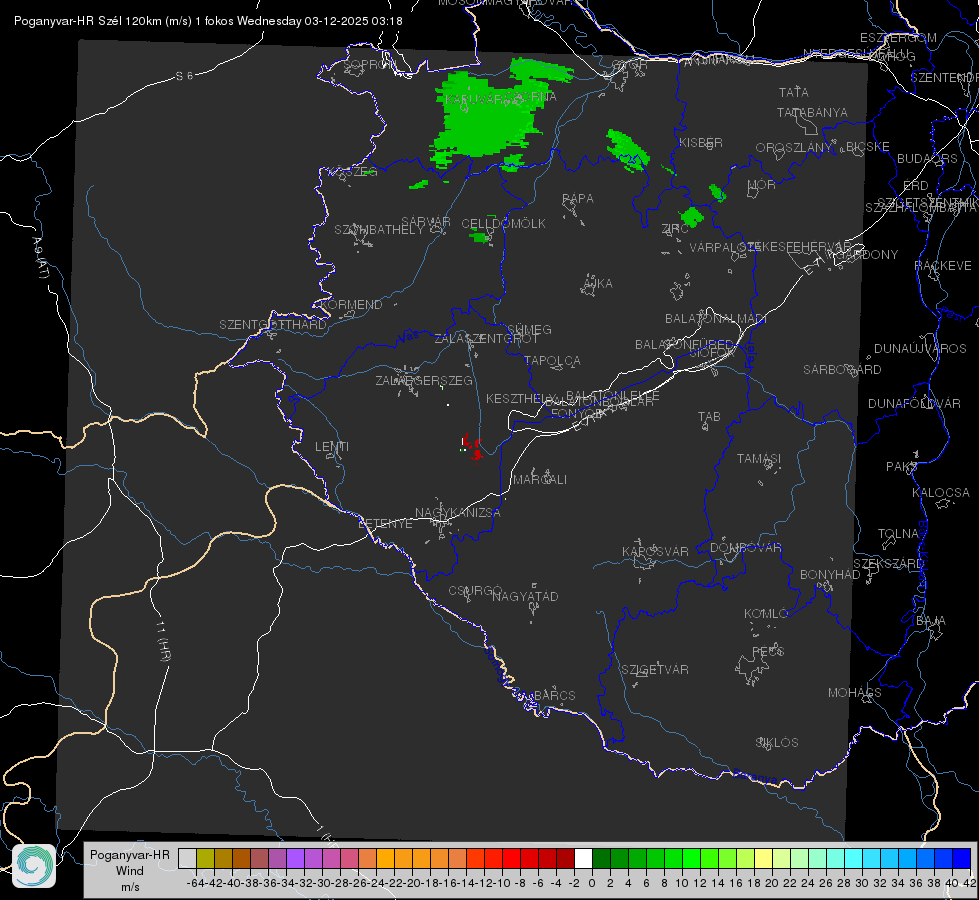Screen dimensions: 979x900
Task: Click the KORMEND label
Action: click(x=351, y=305)
